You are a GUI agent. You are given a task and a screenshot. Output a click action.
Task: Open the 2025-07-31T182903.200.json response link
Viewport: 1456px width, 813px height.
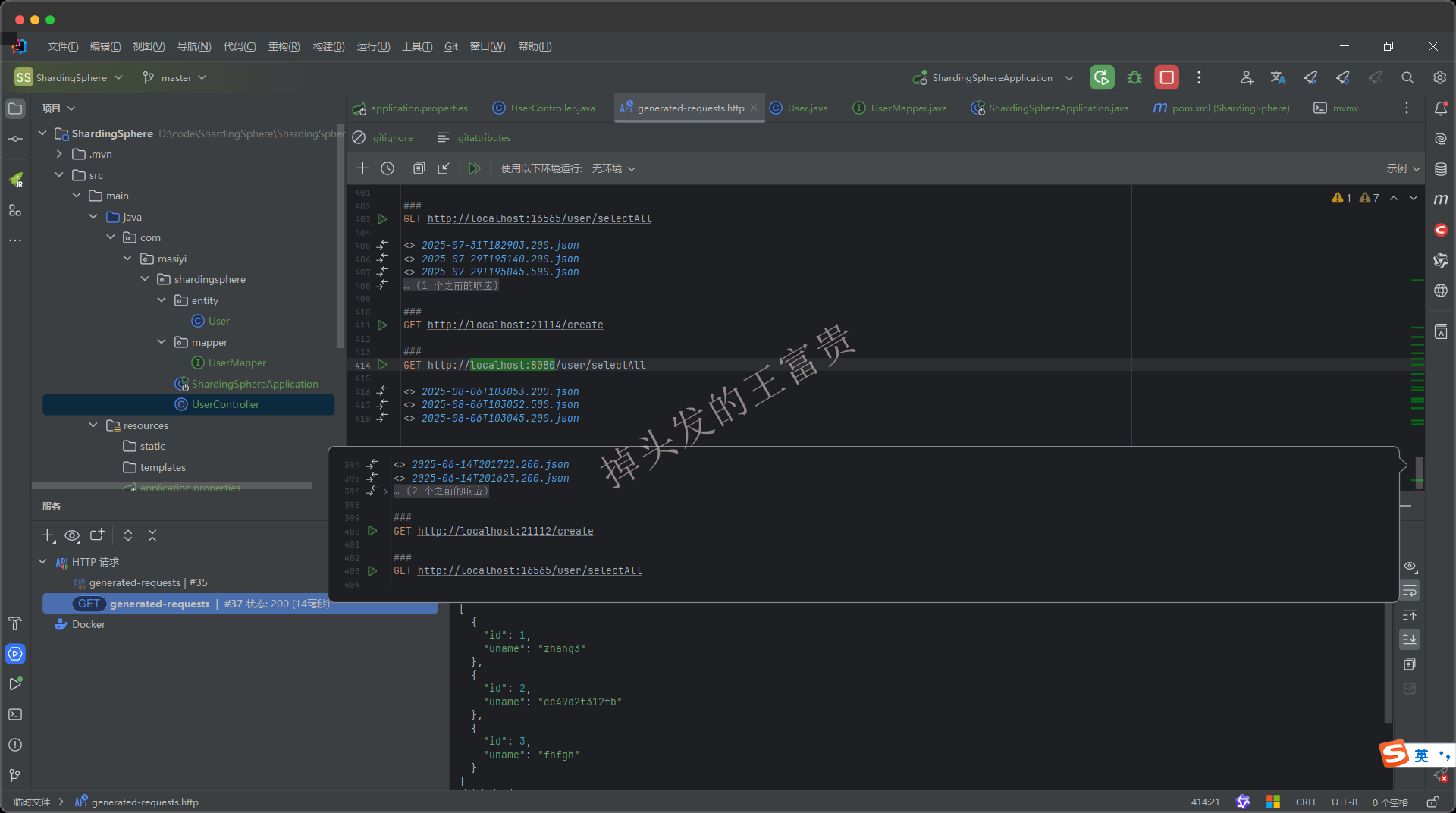(500, 245)
